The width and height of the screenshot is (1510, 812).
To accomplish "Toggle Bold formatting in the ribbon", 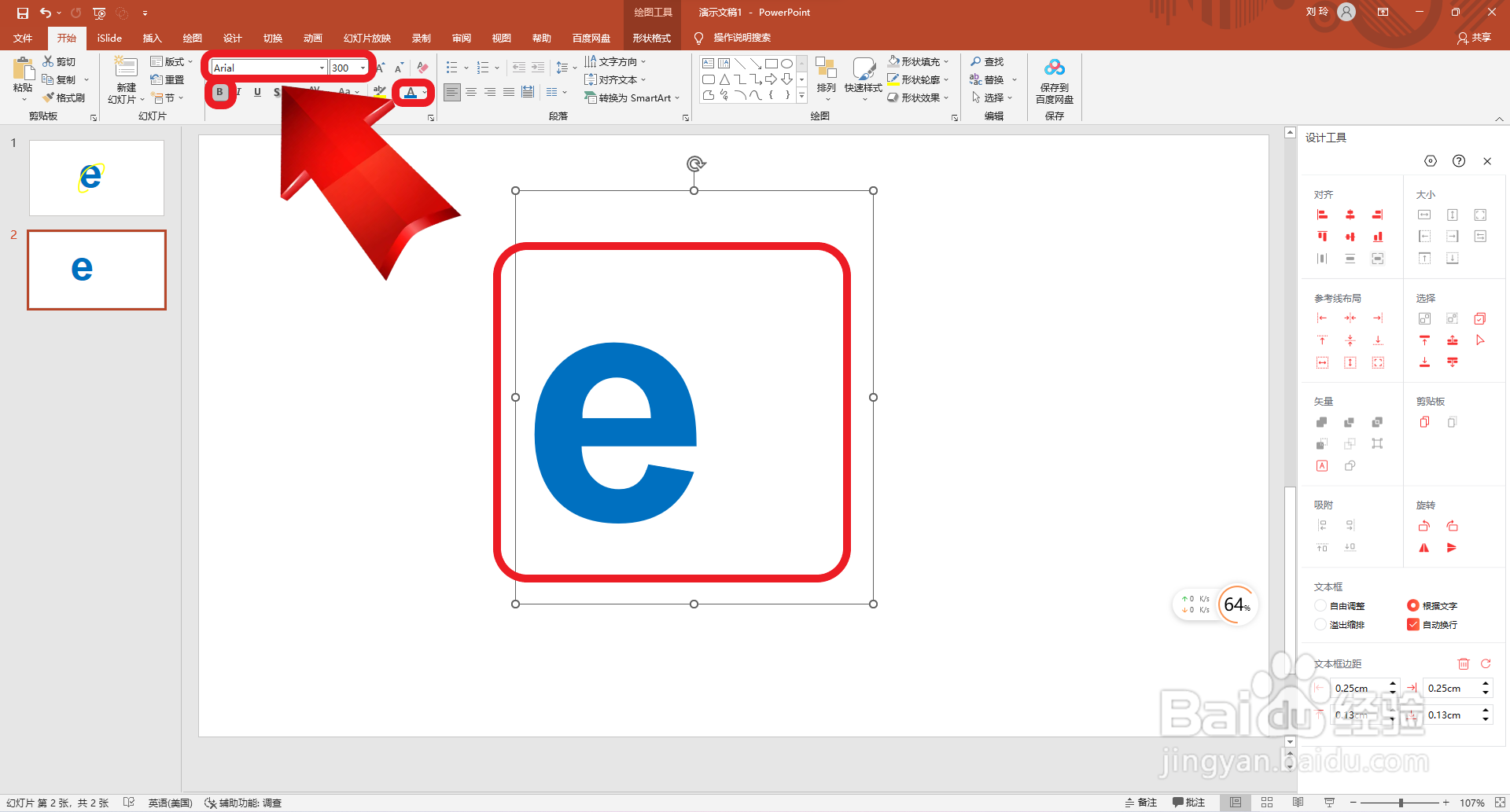I will coord(219,92).
